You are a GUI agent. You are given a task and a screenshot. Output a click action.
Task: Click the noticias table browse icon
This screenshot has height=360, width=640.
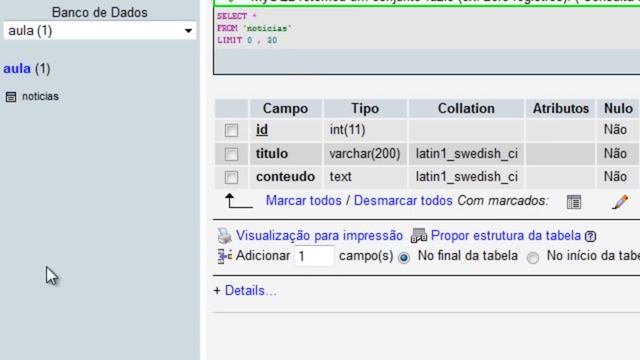11,97
